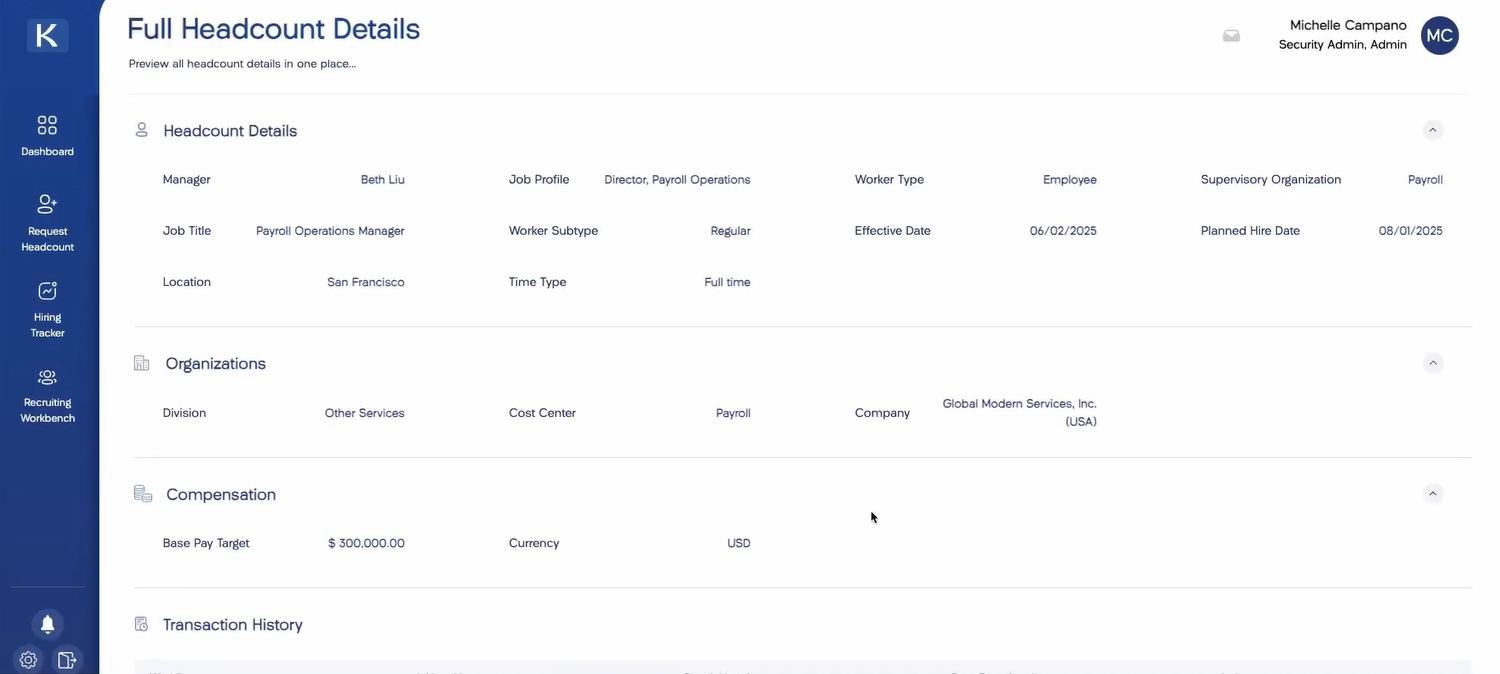Viewport: 1500px width, 674px height.
Task: Click the Payroll supervisory organization value
Action: pyautogui.click(x=1425, y=180)
